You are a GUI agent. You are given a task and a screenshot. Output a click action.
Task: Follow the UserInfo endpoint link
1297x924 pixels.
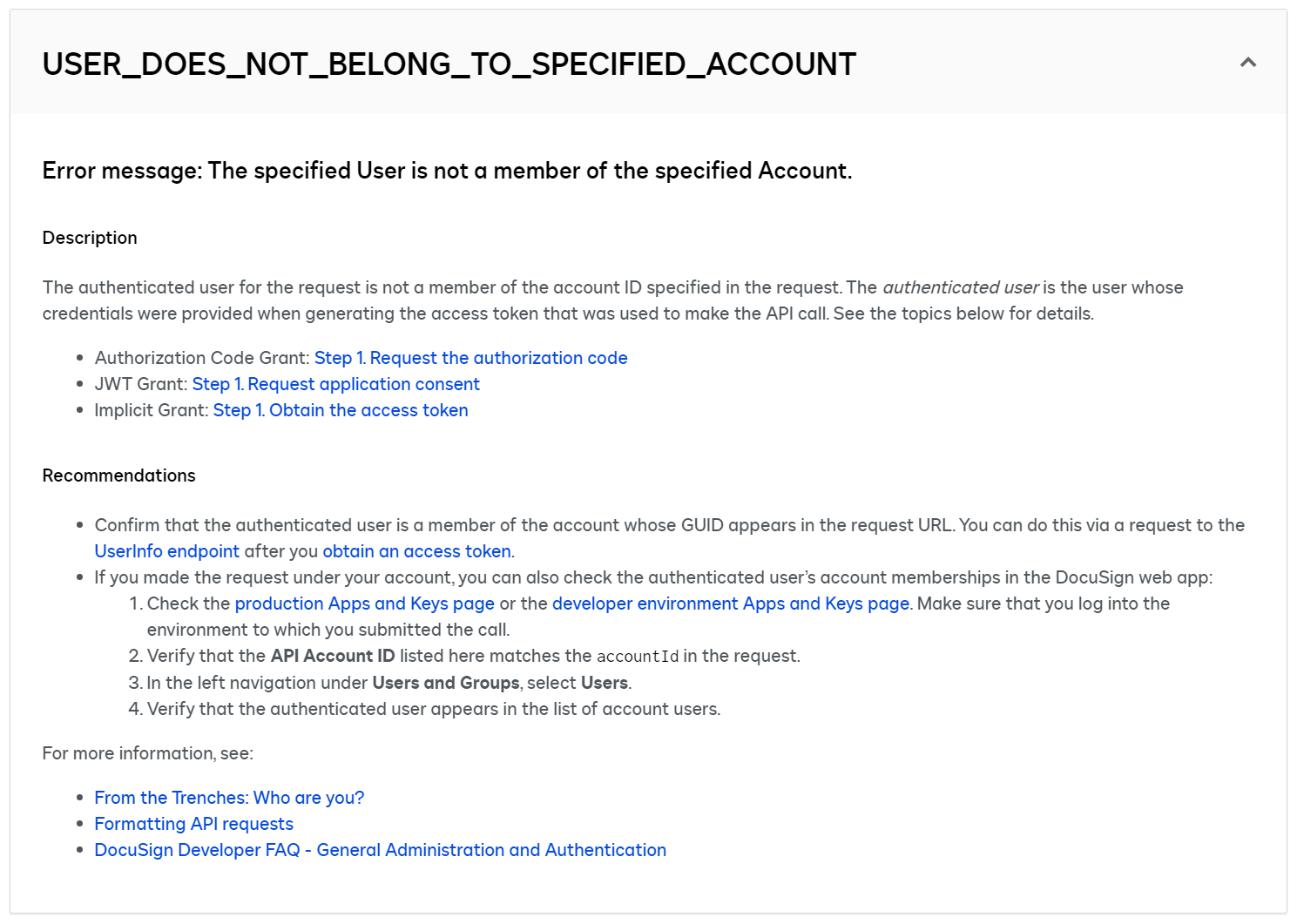[166, 551]
